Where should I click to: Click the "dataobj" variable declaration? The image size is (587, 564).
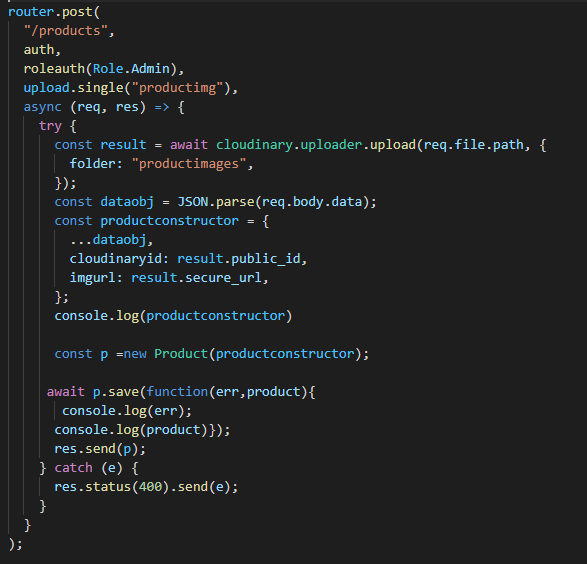point(127,202)
